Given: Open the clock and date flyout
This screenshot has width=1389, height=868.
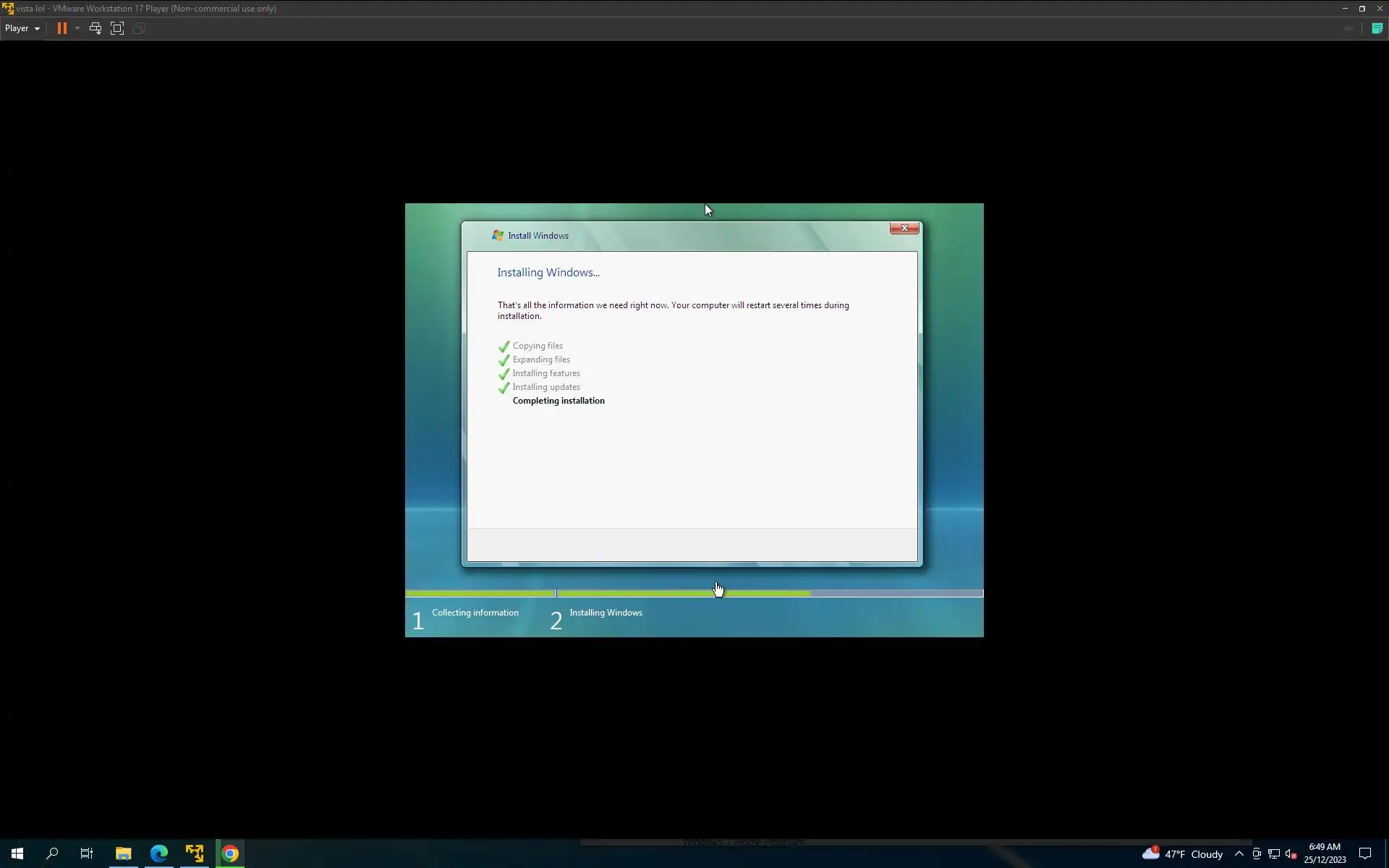Looking at the screenshot, I should click(1325, 854).
